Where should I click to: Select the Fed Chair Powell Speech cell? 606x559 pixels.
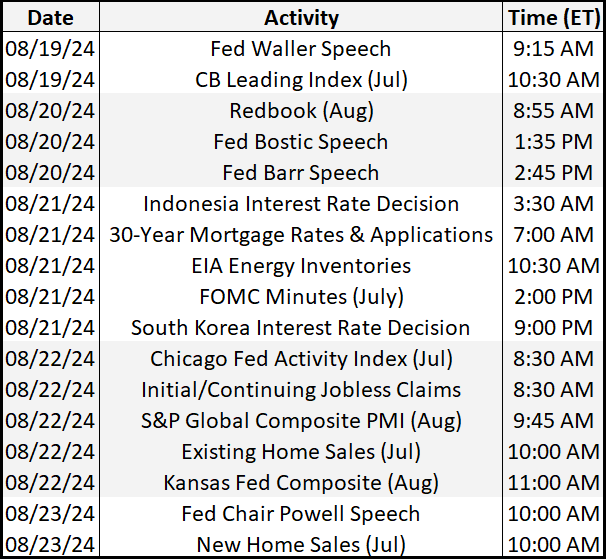[301, 513]
